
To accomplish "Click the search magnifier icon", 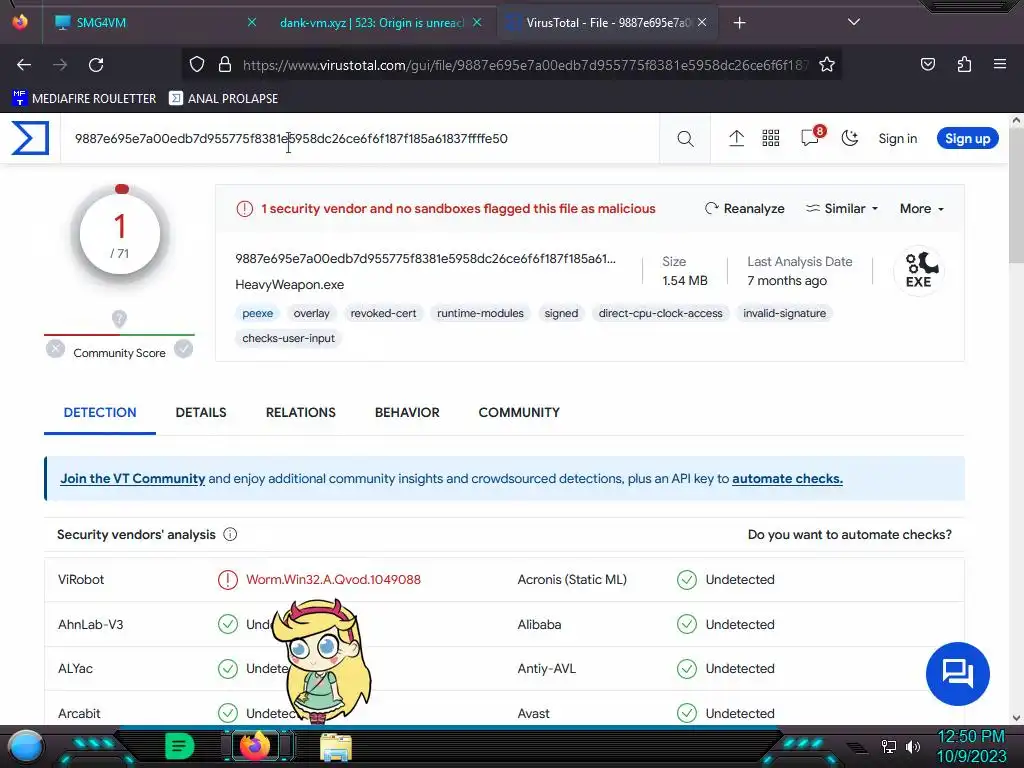I will click(x=685, y=138).
